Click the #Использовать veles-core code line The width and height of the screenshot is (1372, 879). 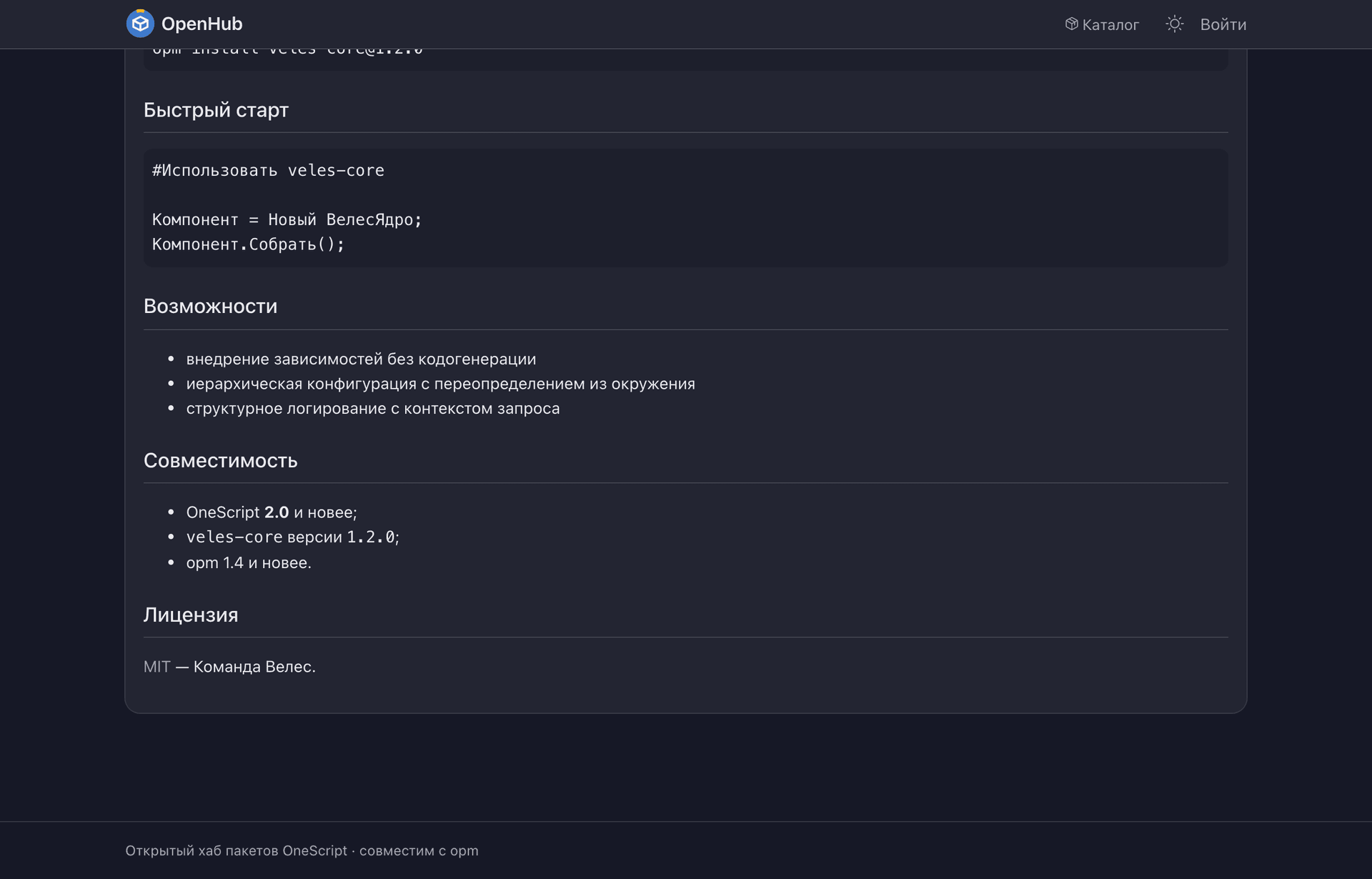(x=268, y=171)
